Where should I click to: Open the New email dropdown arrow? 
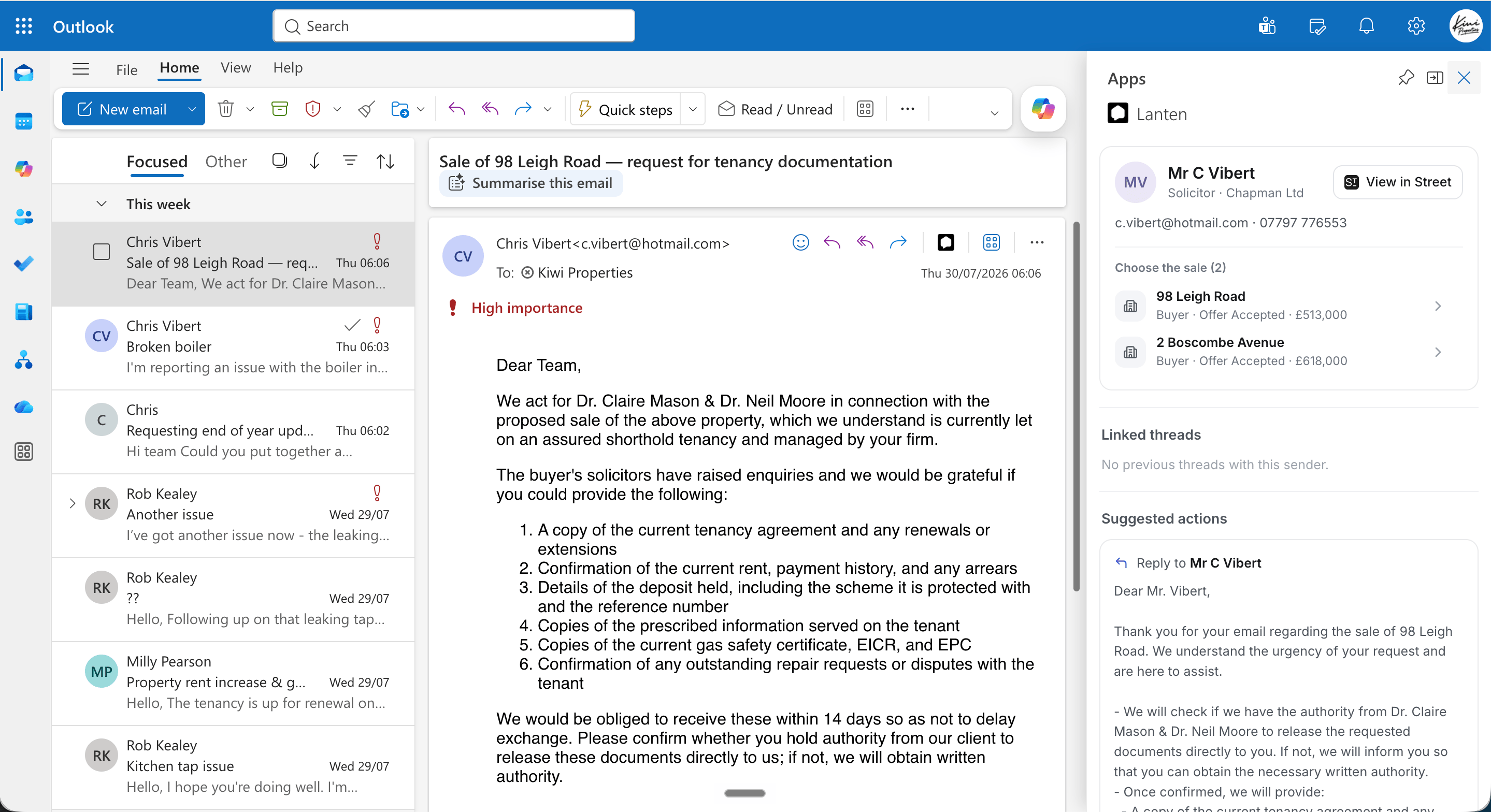tap(192, 109)
